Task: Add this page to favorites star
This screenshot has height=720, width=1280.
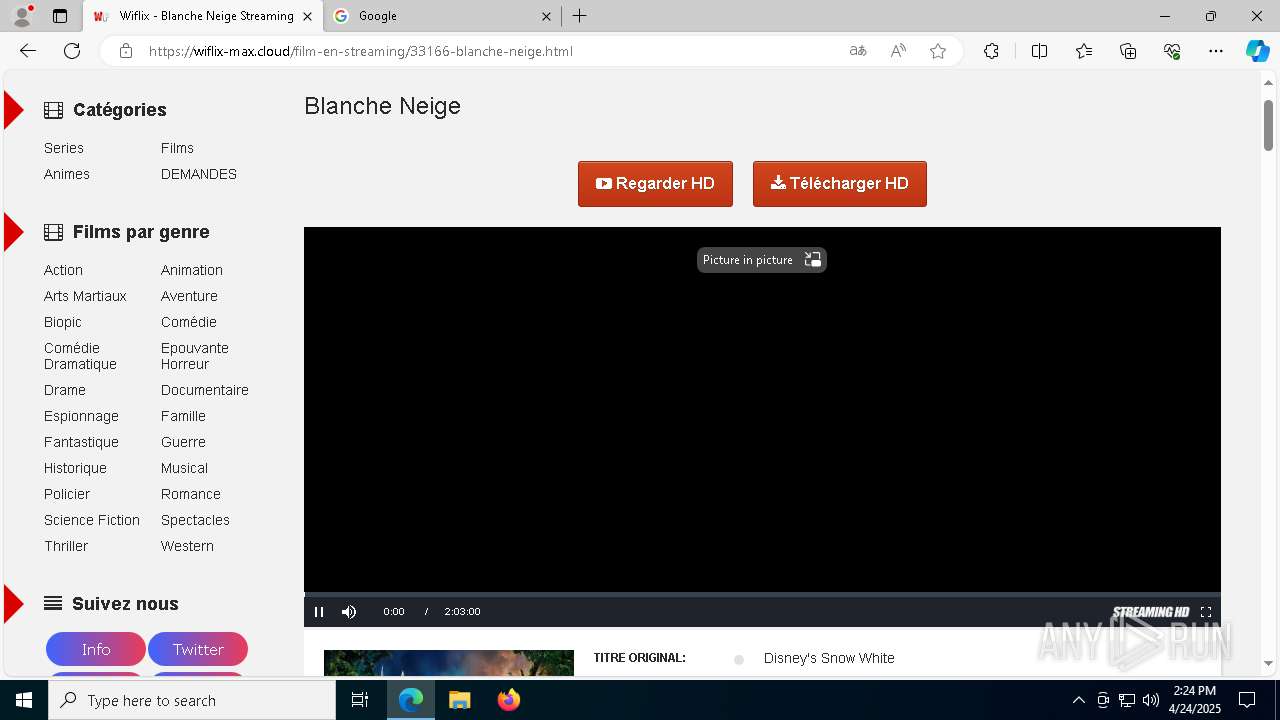Action: coord(938,51)
